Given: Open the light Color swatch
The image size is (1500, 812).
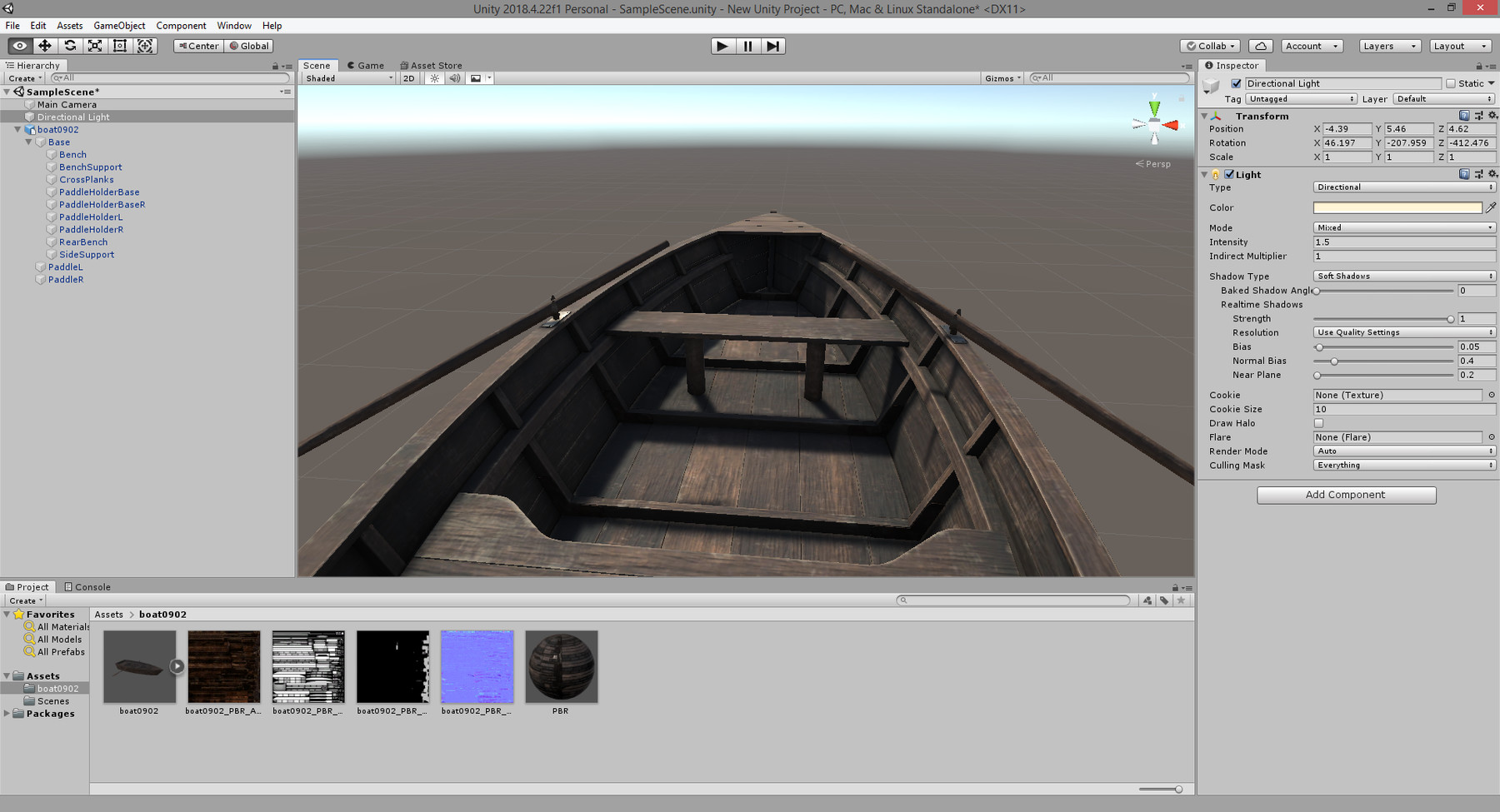Looking at the screenshot, I should [1397, 207].
